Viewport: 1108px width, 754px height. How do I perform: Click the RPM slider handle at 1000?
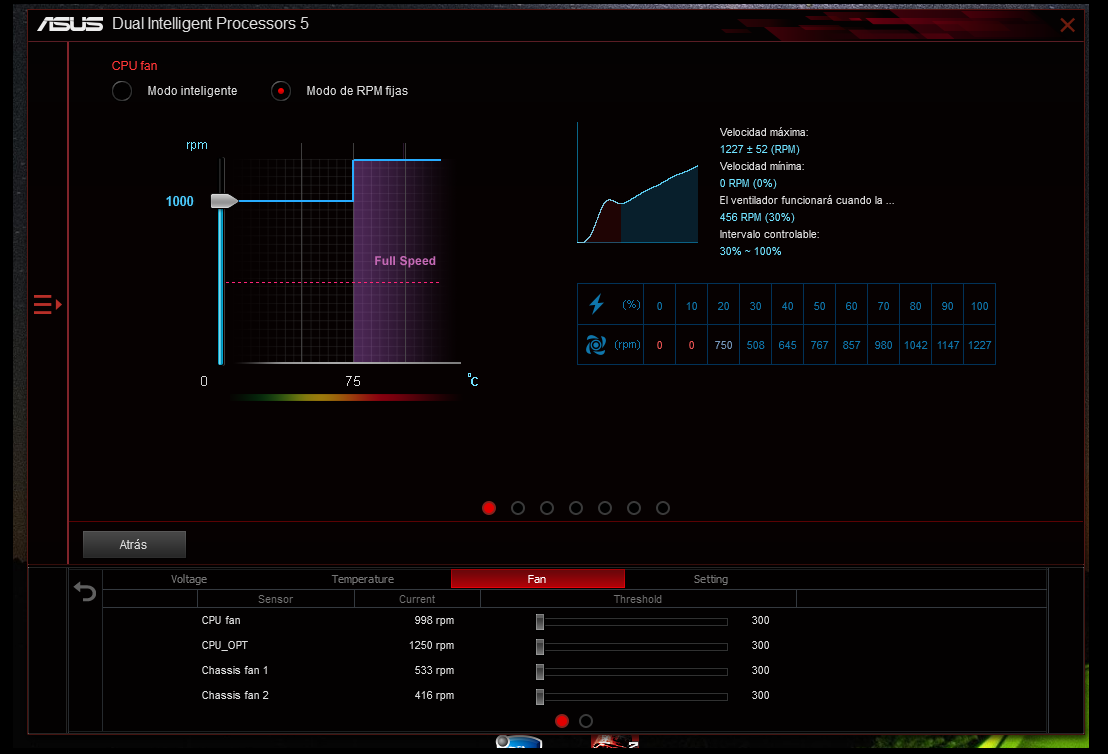(x=224, y=201)
